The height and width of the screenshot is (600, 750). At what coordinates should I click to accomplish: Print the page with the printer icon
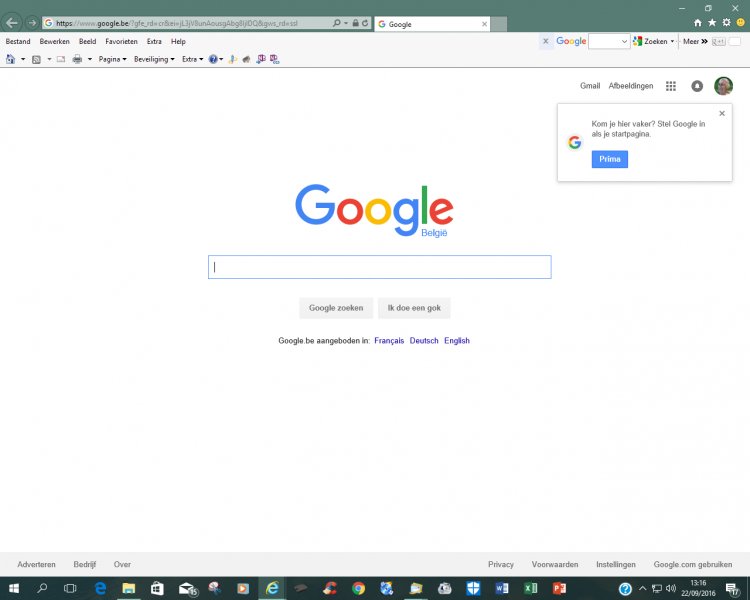(77, 59)
